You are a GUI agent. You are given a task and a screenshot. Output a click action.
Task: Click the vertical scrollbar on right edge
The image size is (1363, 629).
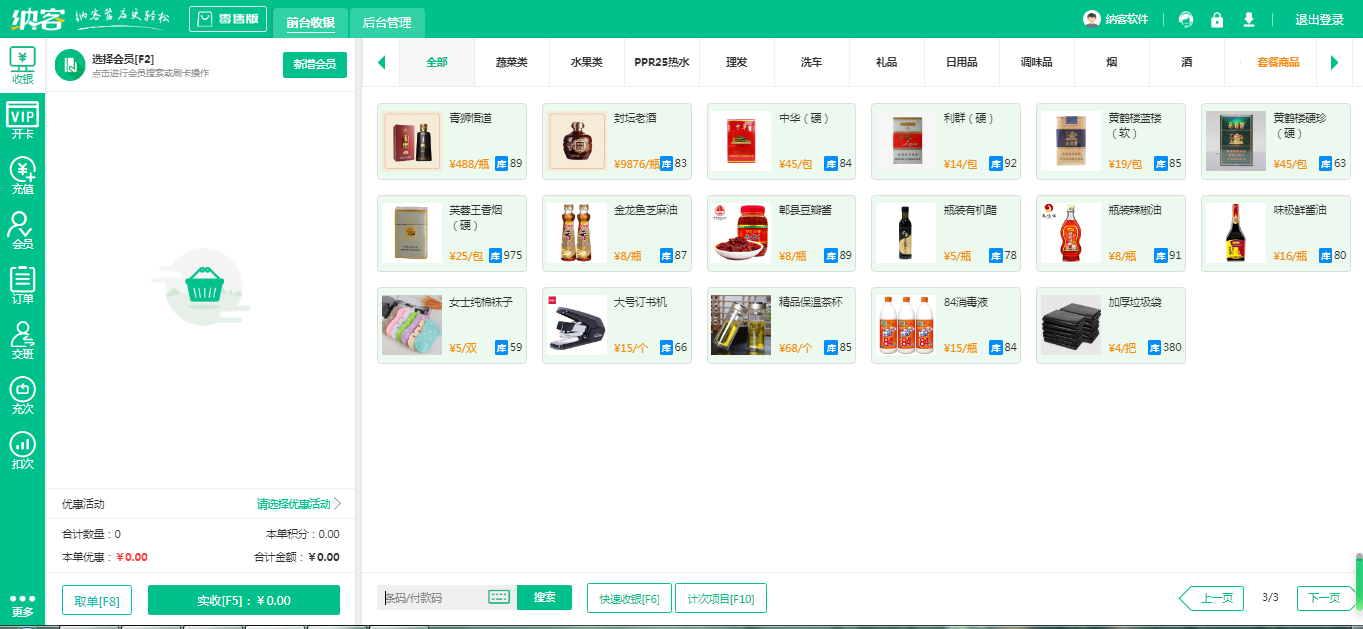point(1358,580)
